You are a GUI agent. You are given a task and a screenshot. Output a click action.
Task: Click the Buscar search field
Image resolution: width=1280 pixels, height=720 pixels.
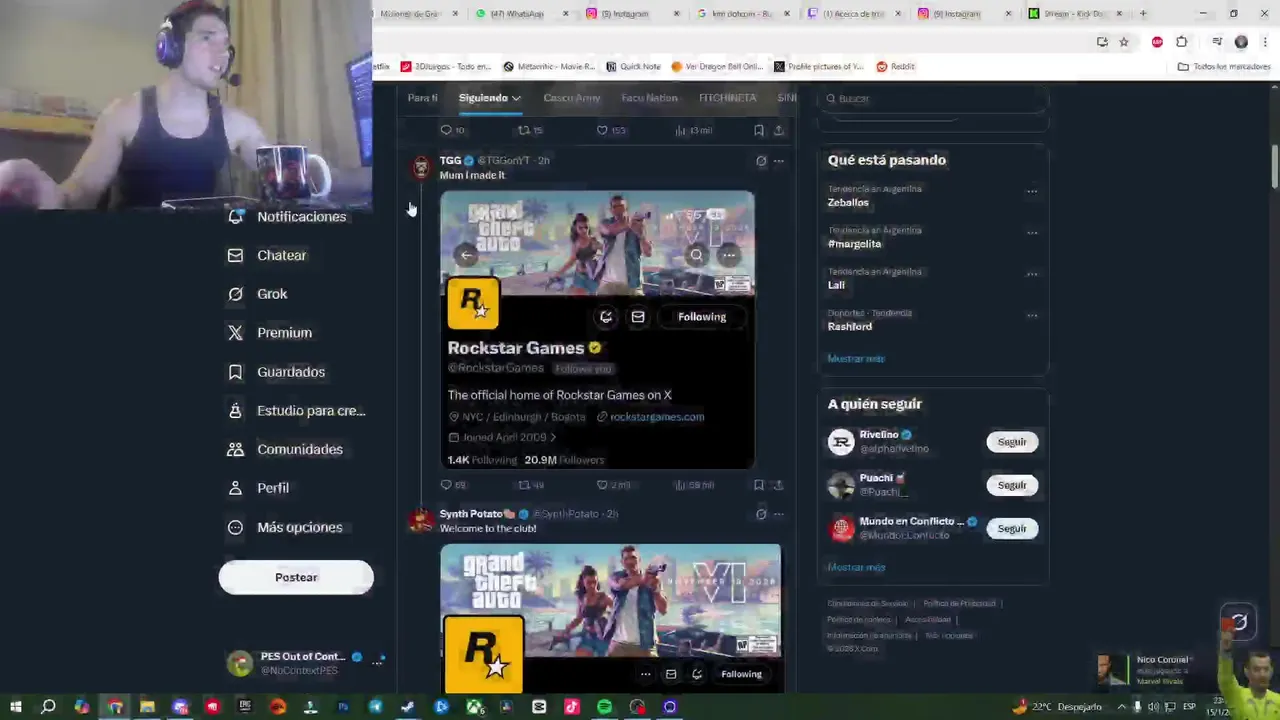(x=933, y=98)
